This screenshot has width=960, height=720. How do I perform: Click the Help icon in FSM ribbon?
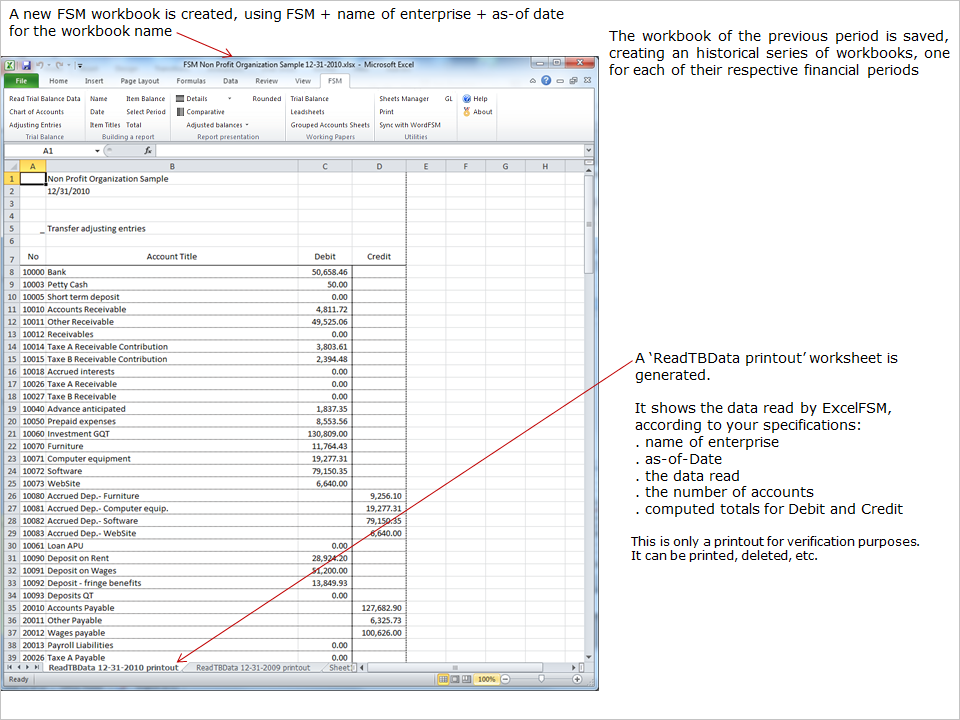coord(467,99)
